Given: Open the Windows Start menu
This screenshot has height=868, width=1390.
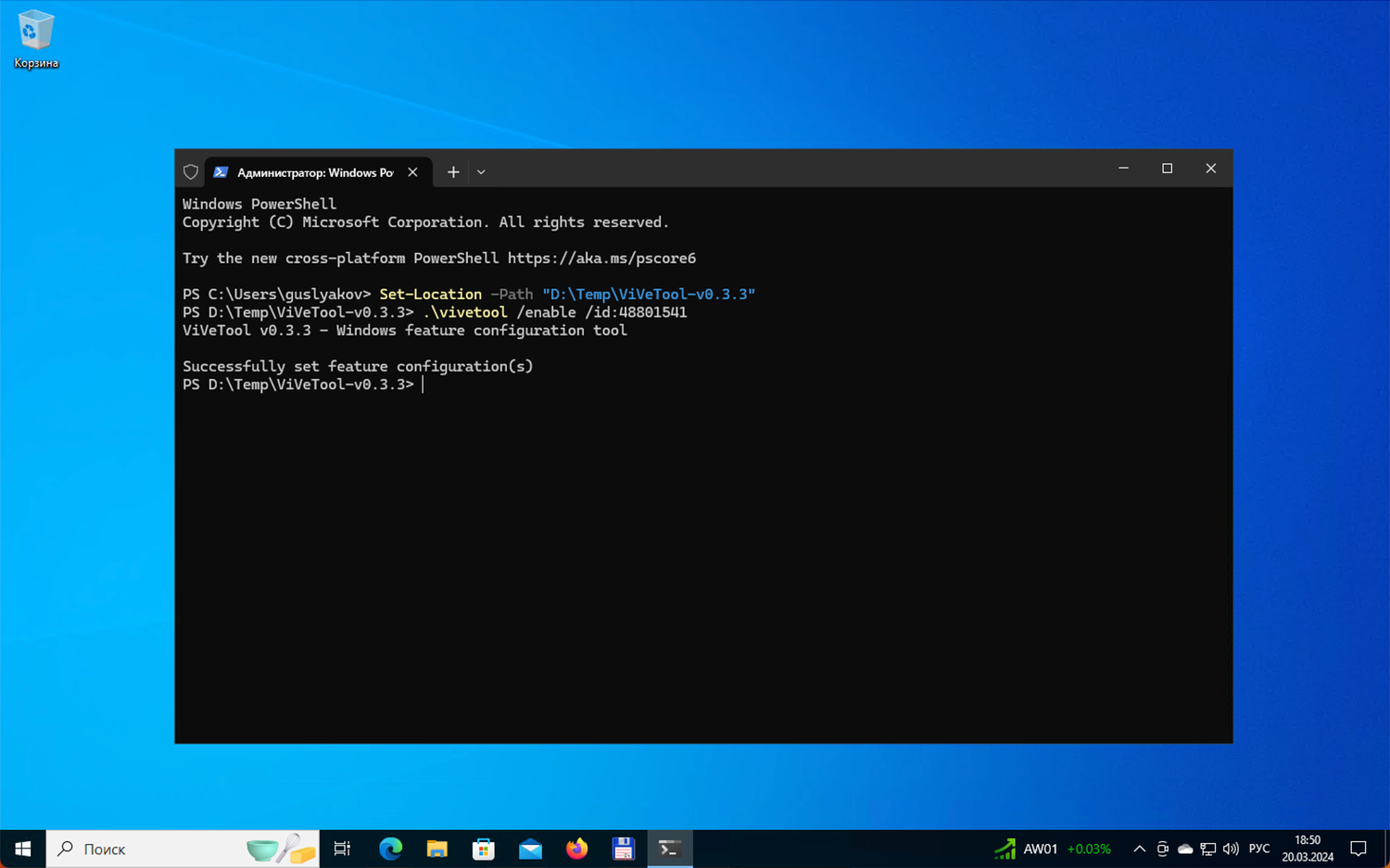Looking at the screenshot, I should 23,849.
